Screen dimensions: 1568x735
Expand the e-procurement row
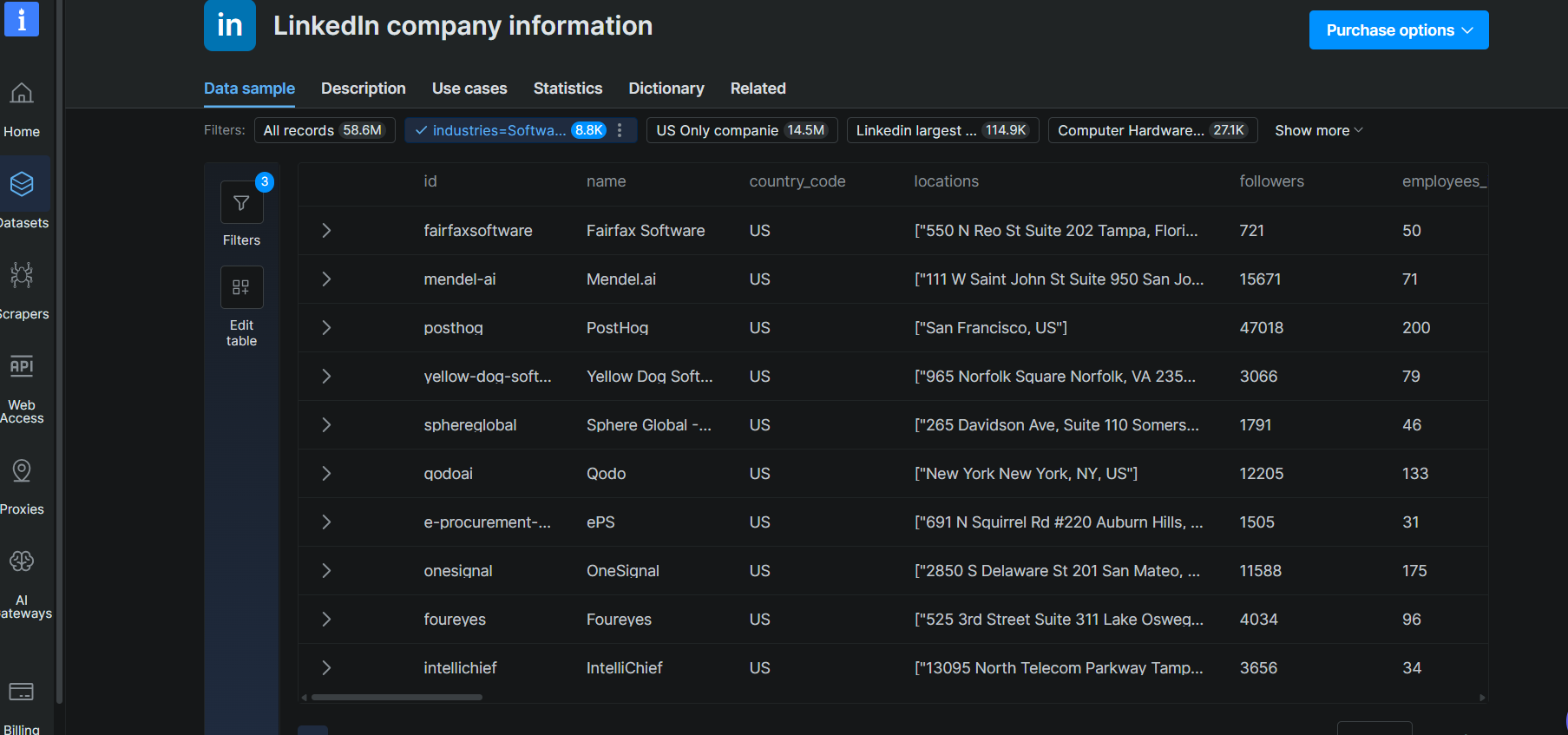point(326,522)
